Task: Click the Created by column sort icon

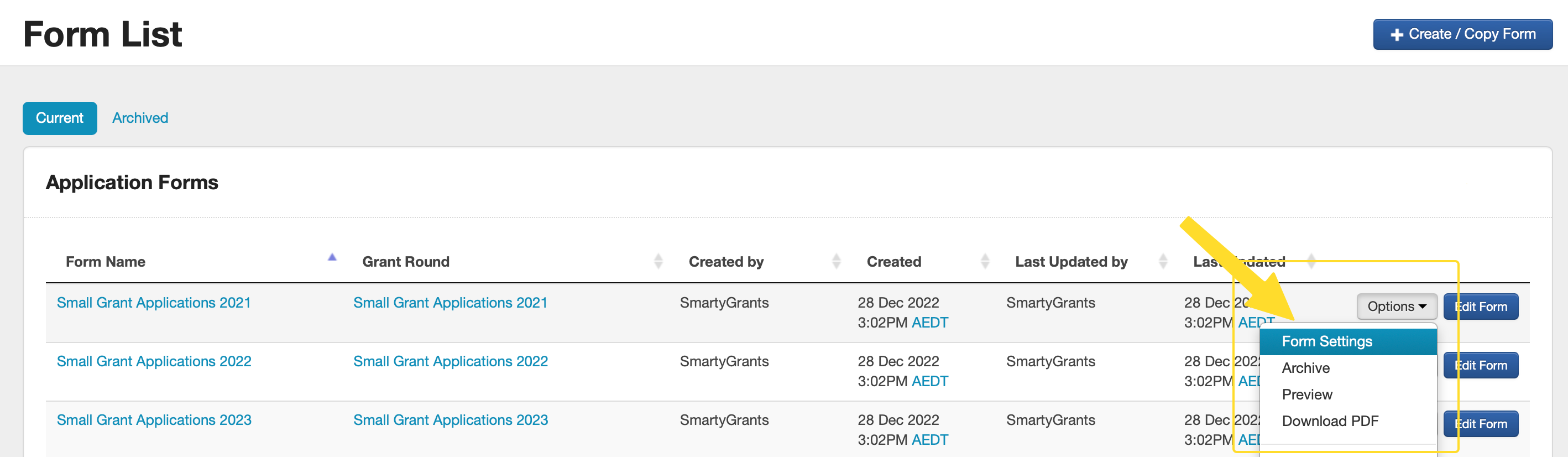Action: 837,262
